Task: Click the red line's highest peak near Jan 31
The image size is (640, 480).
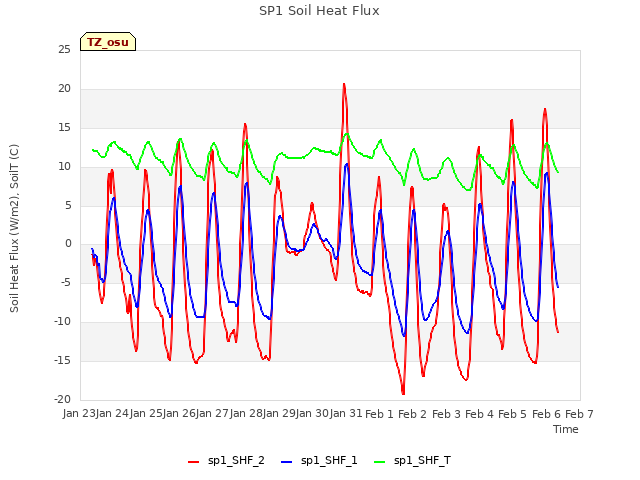Action: pyautogui.click(x=344, y=84)
